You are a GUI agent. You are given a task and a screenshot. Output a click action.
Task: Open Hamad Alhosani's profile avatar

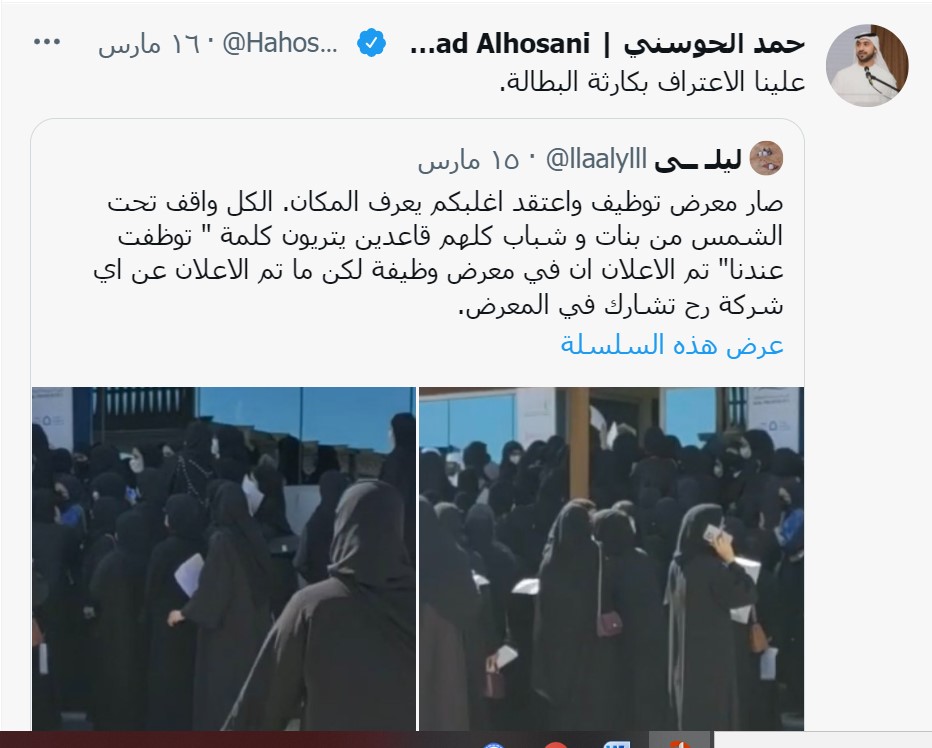tap(867, 65)
